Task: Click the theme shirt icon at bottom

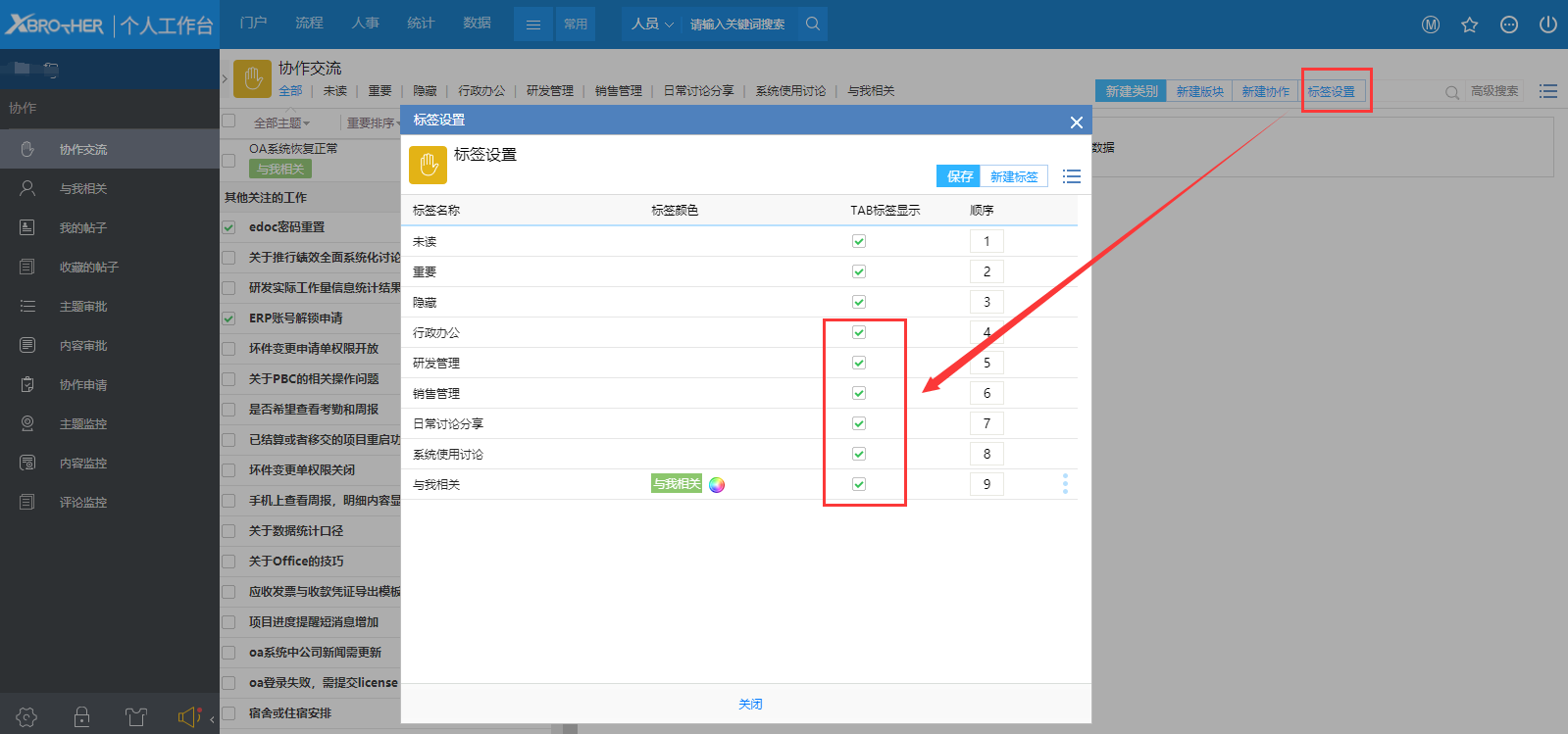Action: click(x=135, y=717)
